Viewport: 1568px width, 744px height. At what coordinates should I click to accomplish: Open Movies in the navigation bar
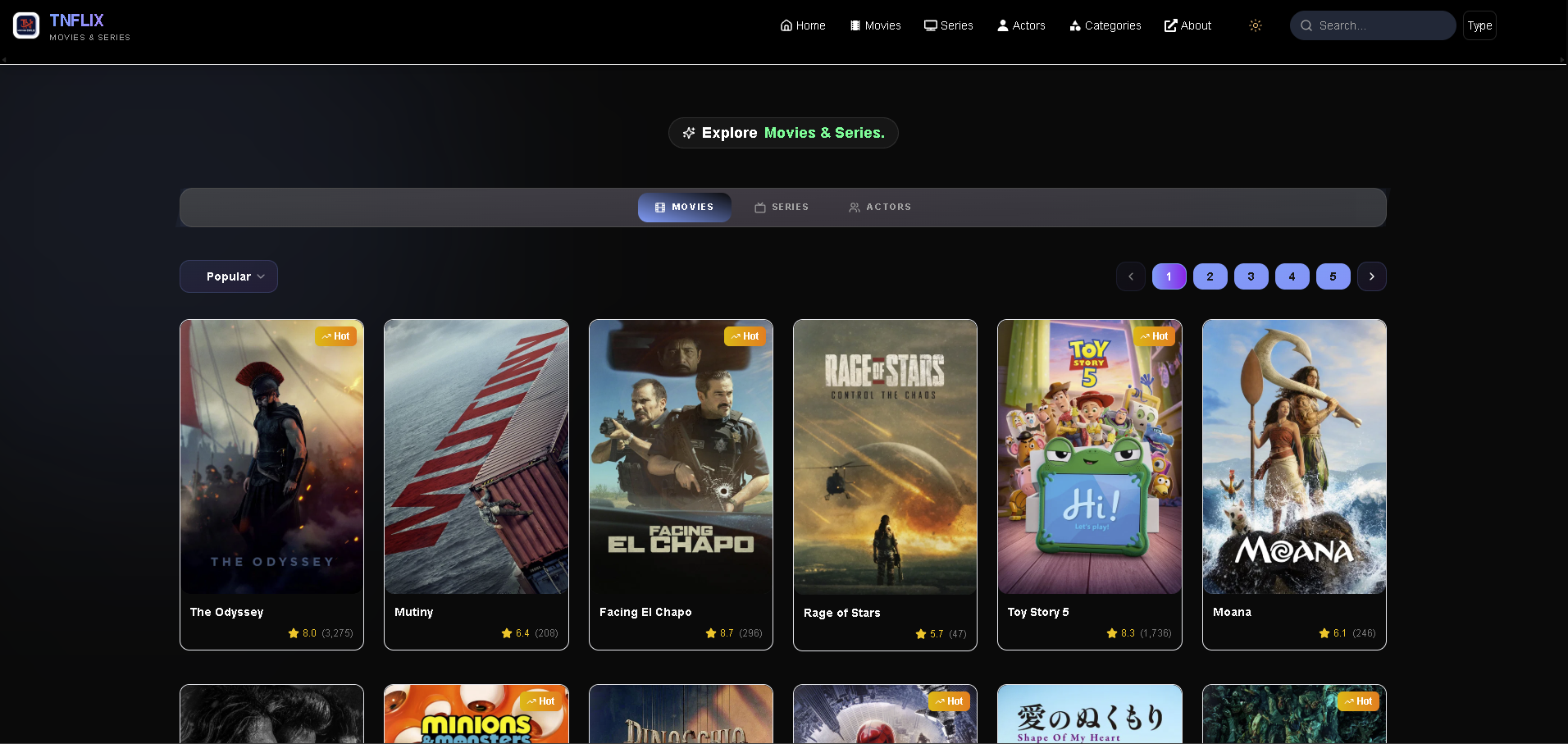(875, 25)
